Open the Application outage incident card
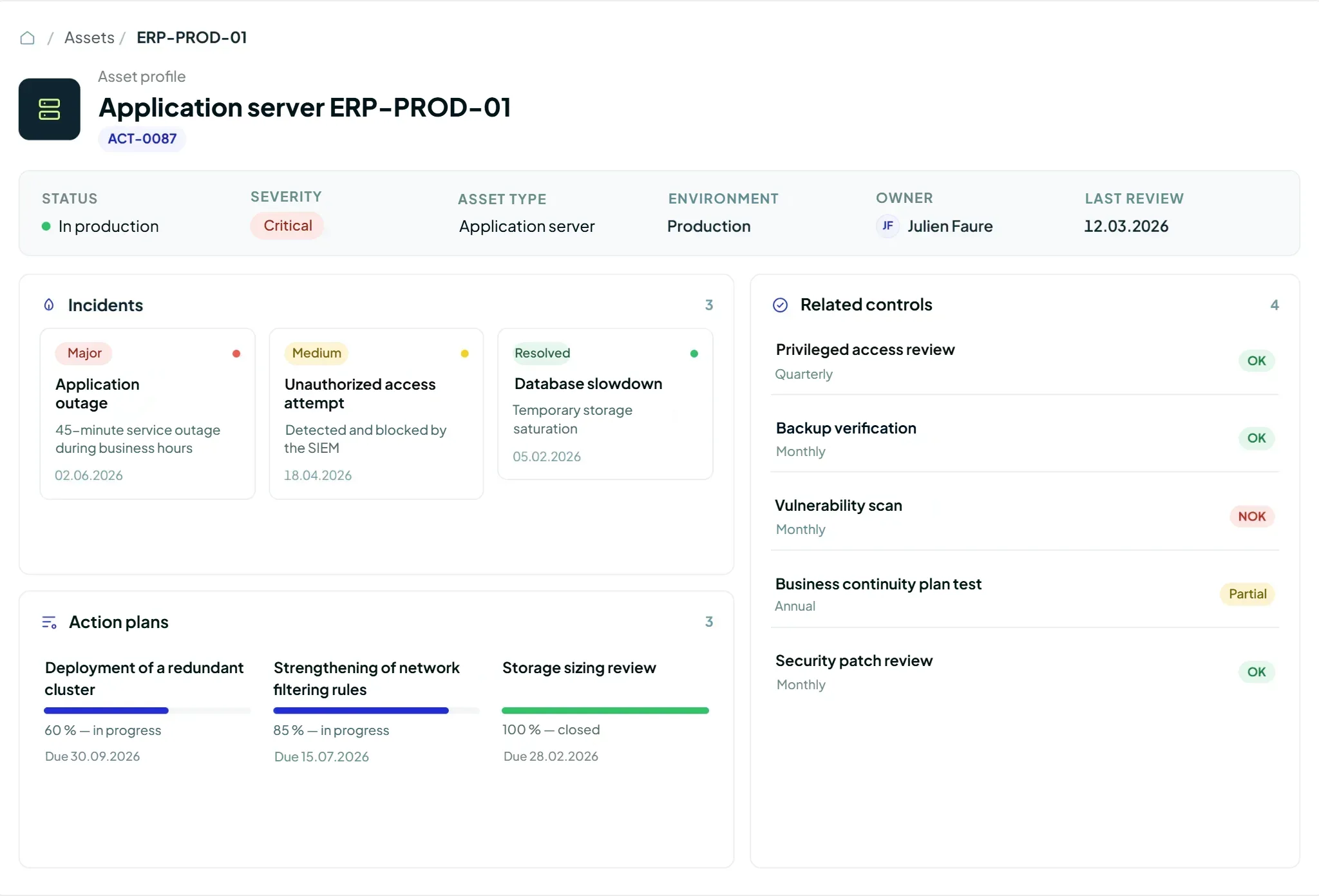The width and height of the screenshot is (1319, 896). click(147, 414)
